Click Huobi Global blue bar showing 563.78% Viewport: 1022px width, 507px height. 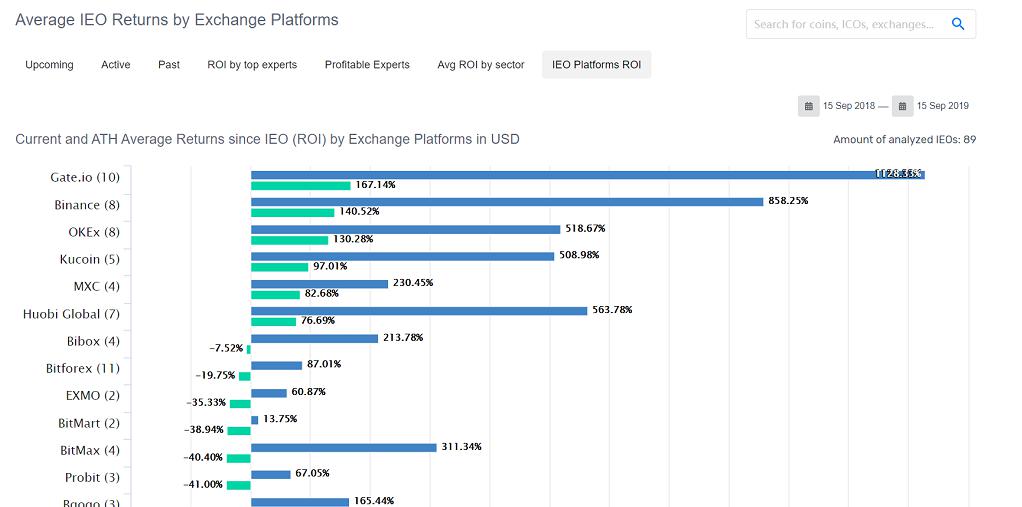[419, 311]
